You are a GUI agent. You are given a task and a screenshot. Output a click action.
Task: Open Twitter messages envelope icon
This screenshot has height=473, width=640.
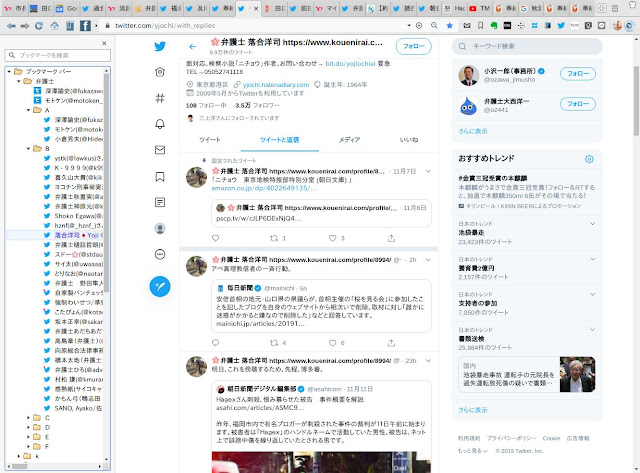tap(160, 150)
